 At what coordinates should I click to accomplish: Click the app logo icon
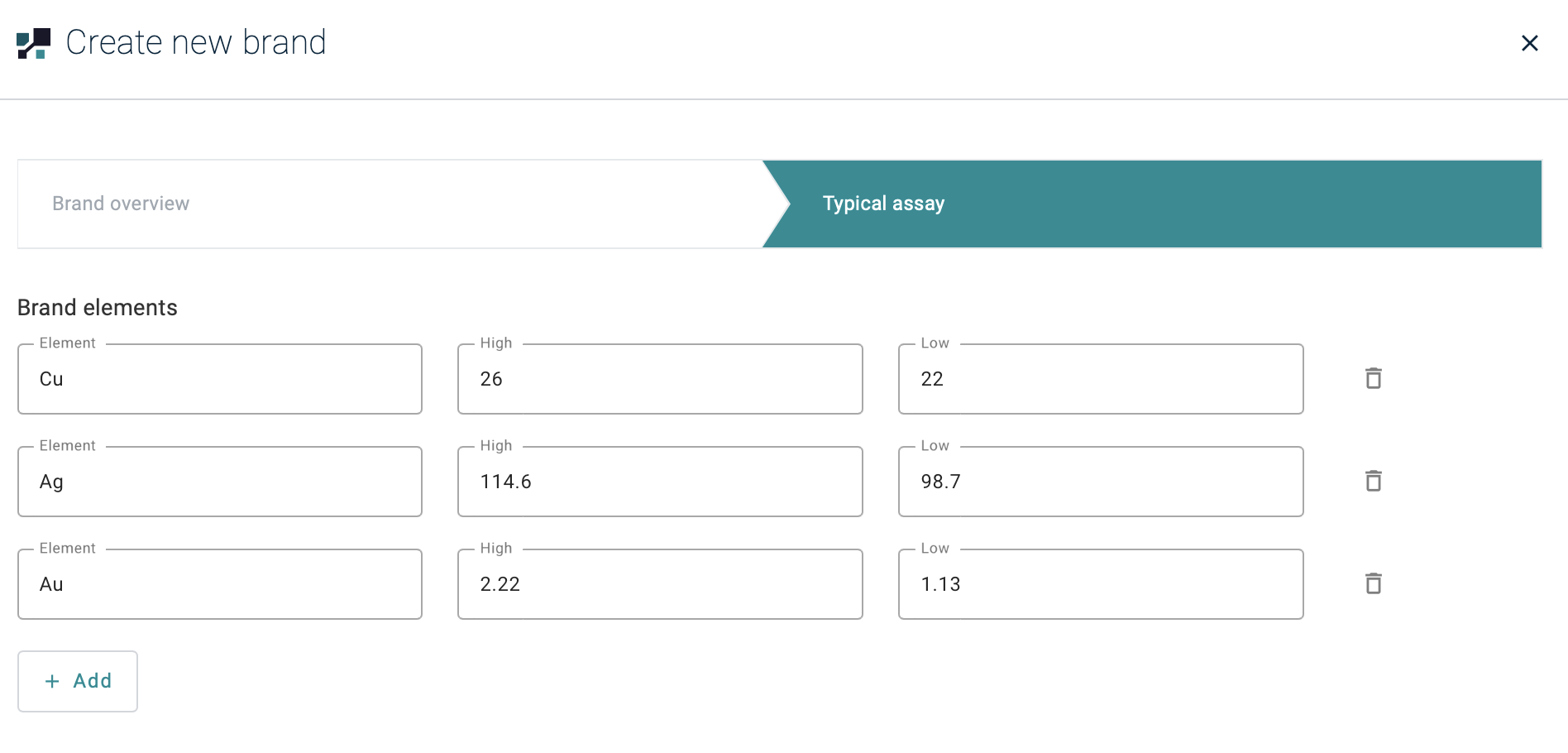34,43
